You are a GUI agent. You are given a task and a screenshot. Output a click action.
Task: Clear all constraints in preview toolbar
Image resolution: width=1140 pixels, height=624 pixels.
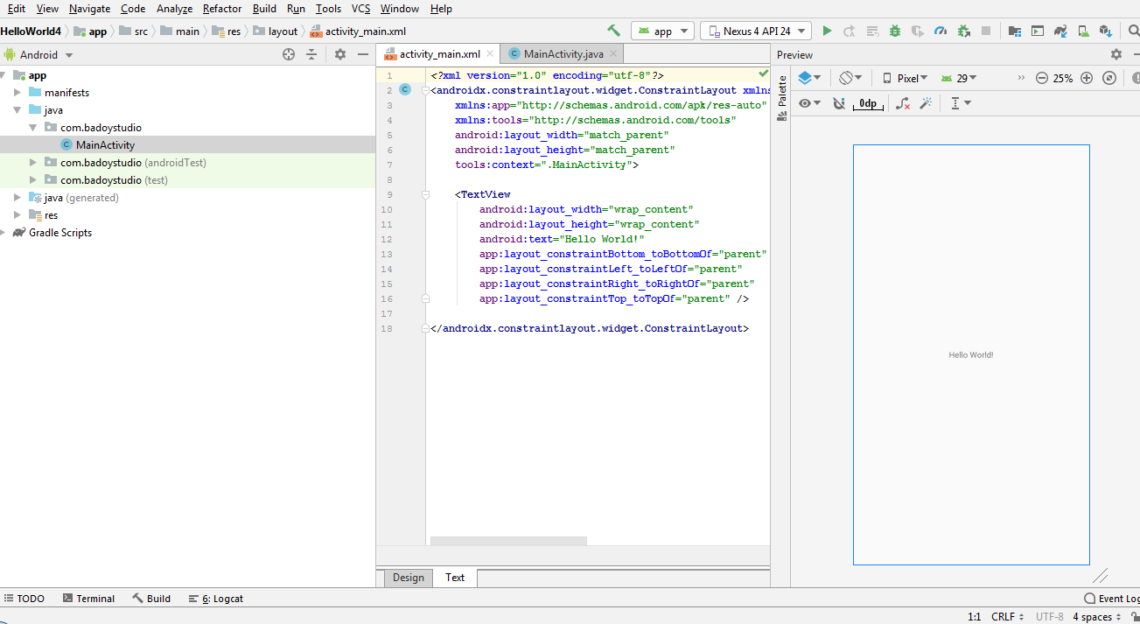(903, 103)
